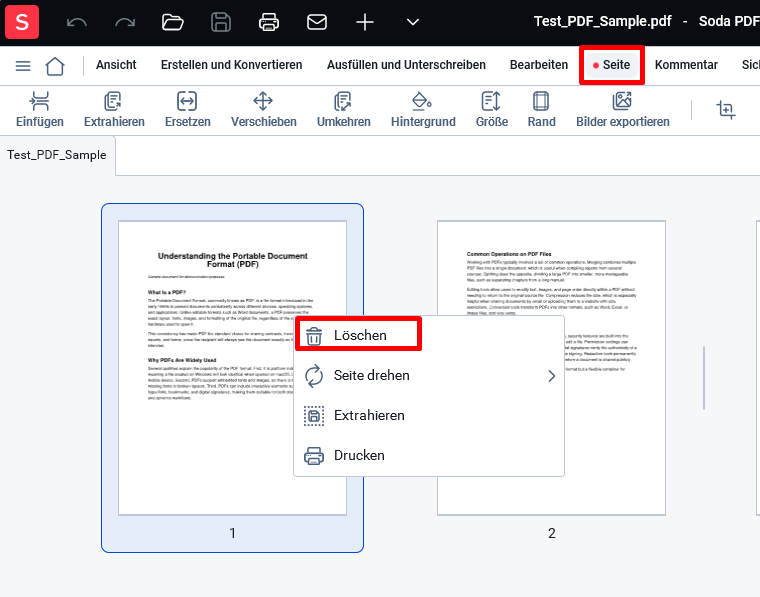
Task: Open a file with the folder icon
Action: coord(173,22)
